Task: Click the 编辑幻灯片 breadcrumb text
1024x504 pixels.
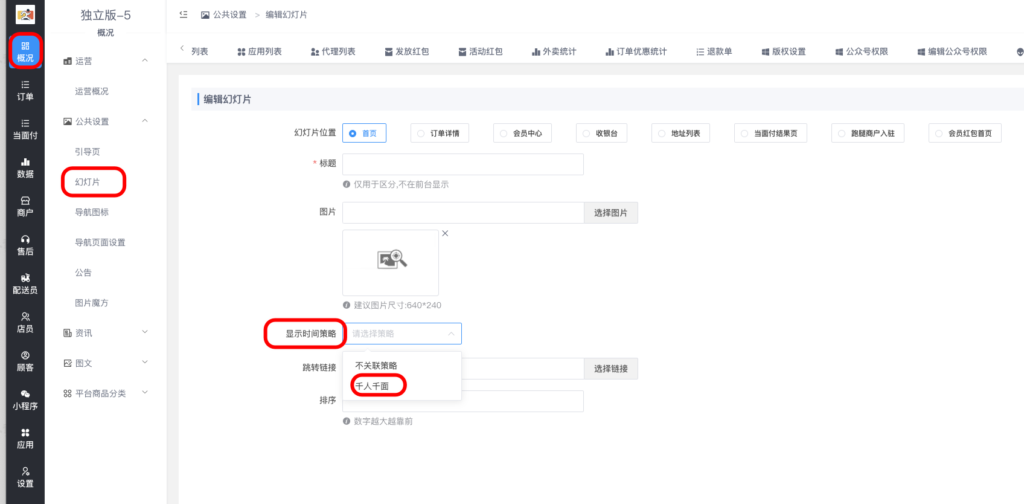Action: click(x=286, y=14)
